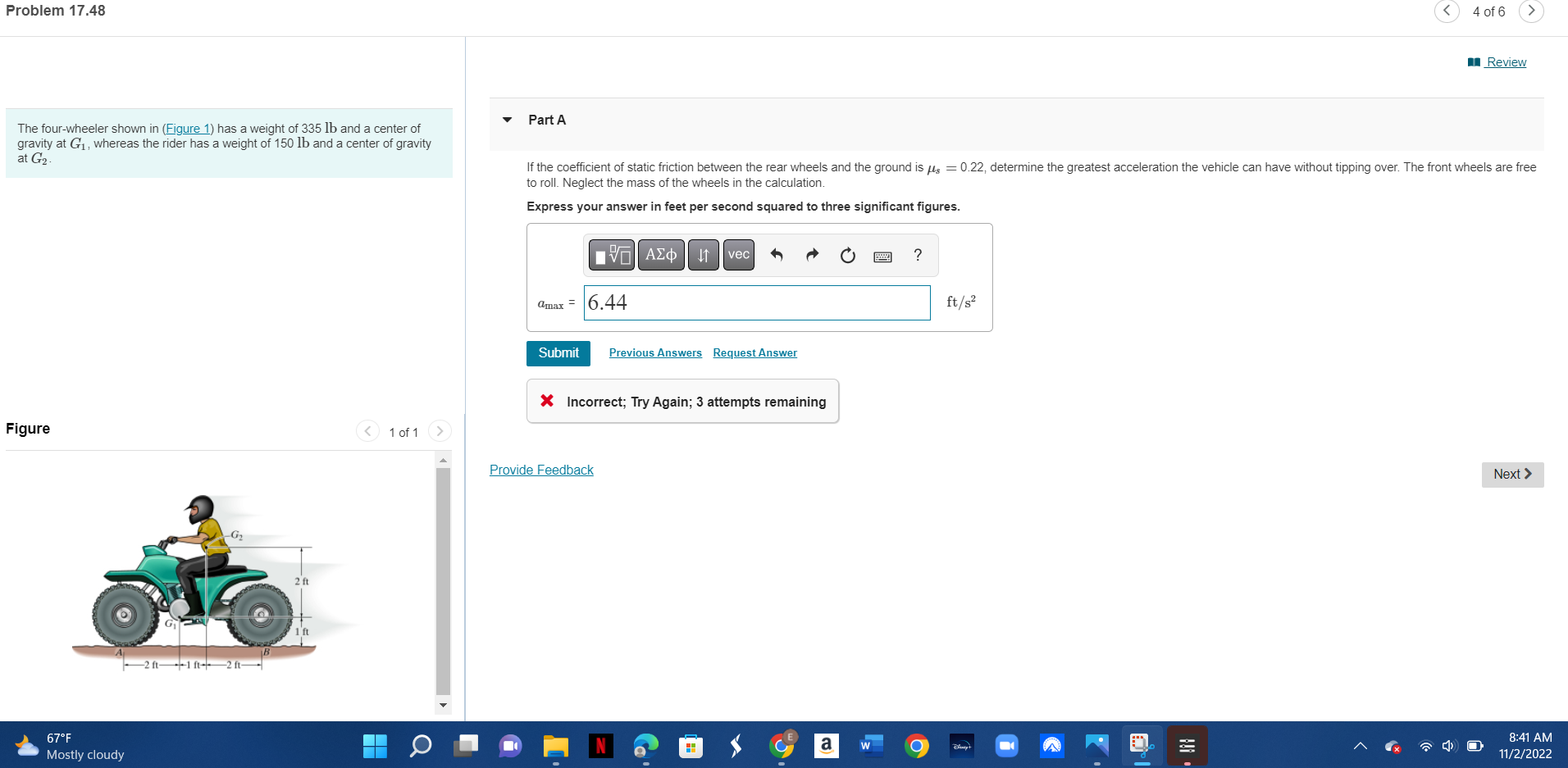Reset answer with the reset icon
1568x768 pixels.
[846, 255]
